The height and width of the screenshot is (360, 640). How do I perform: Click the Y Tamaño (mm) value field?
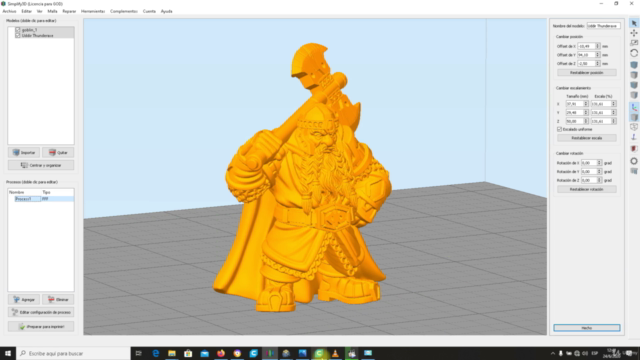(575, 113)
